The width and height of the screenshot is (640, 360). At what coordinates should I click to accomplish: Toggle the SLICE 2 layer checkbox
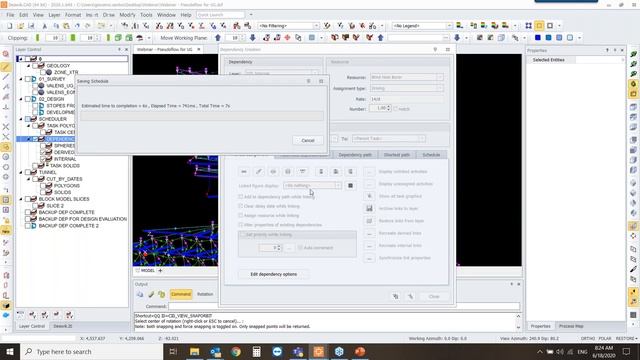pos(35,206)
